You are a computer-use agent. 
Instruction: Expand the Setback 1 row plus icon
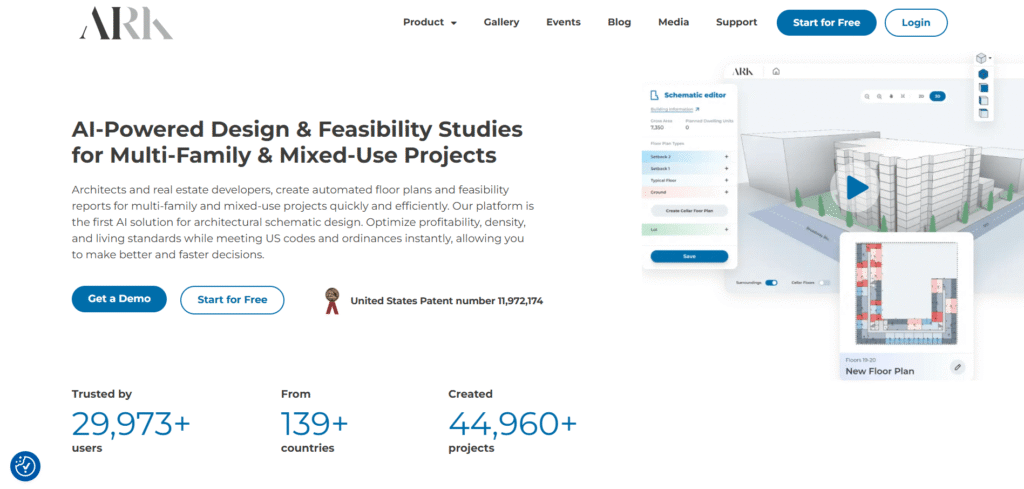tap(726, 168)
